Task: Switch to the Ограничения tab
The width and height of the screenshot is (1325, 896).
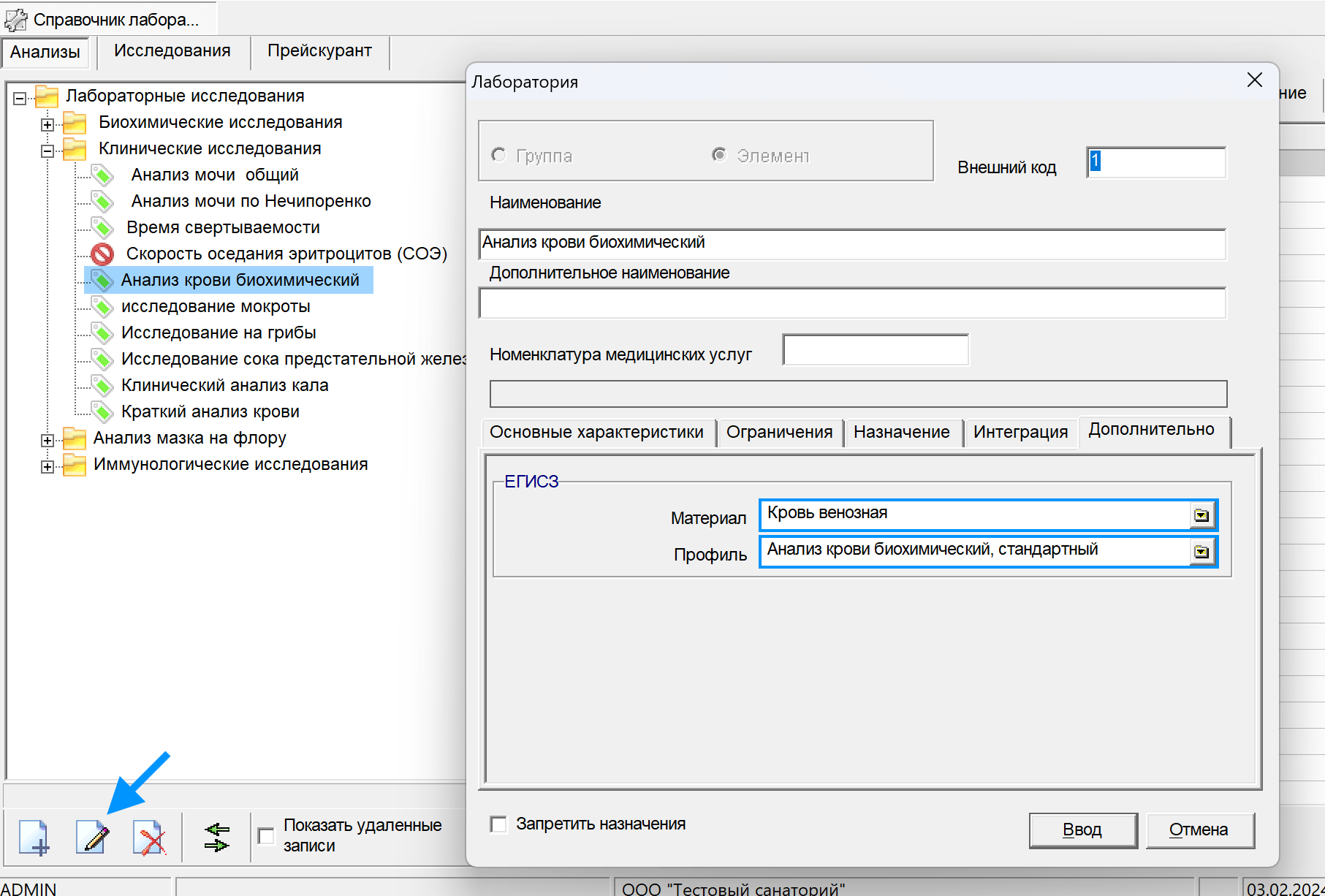Action: point(779,432)
